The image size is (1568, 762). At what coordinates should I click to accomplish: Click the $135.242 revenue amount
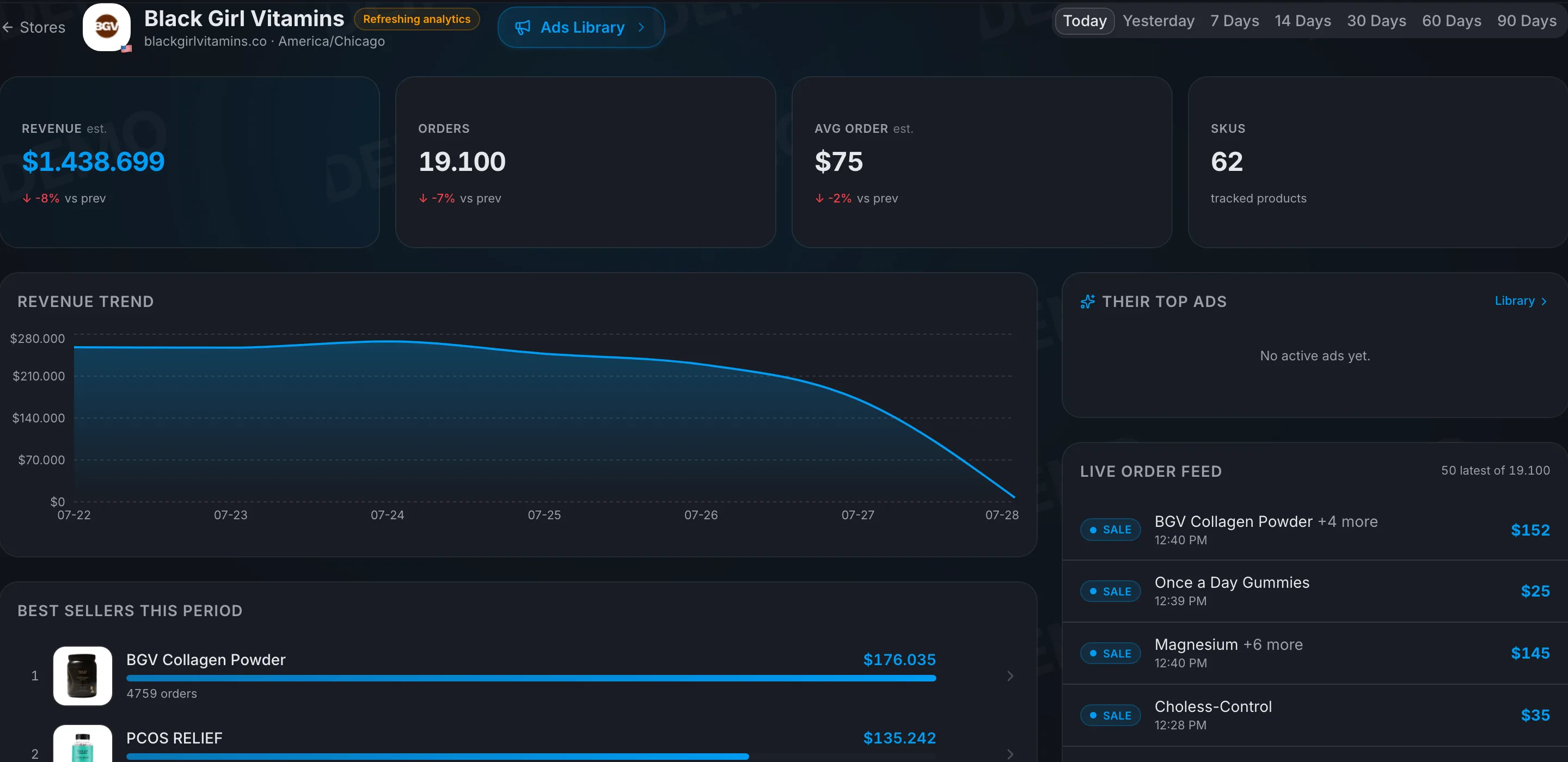click(x=899, y=738)
